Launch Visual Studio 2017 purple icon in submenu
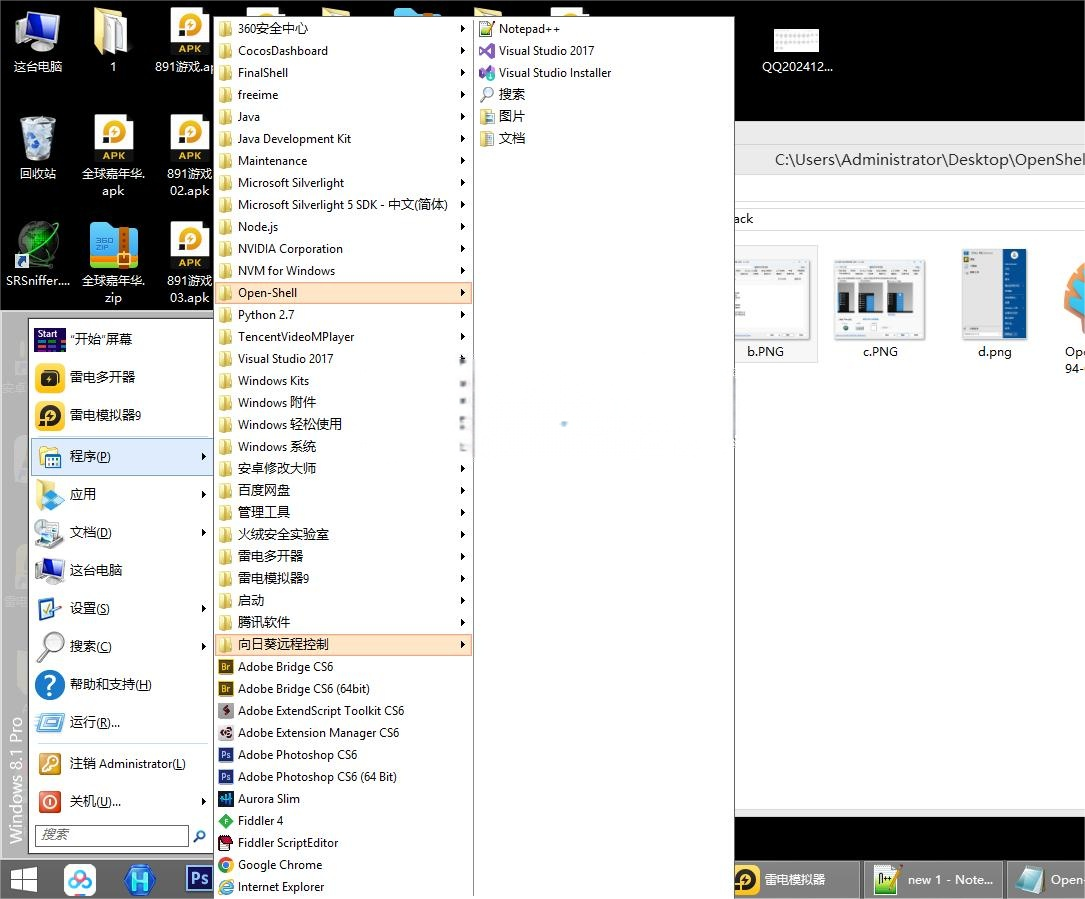The image size is (1085, 899). click(x=486, y=51)
